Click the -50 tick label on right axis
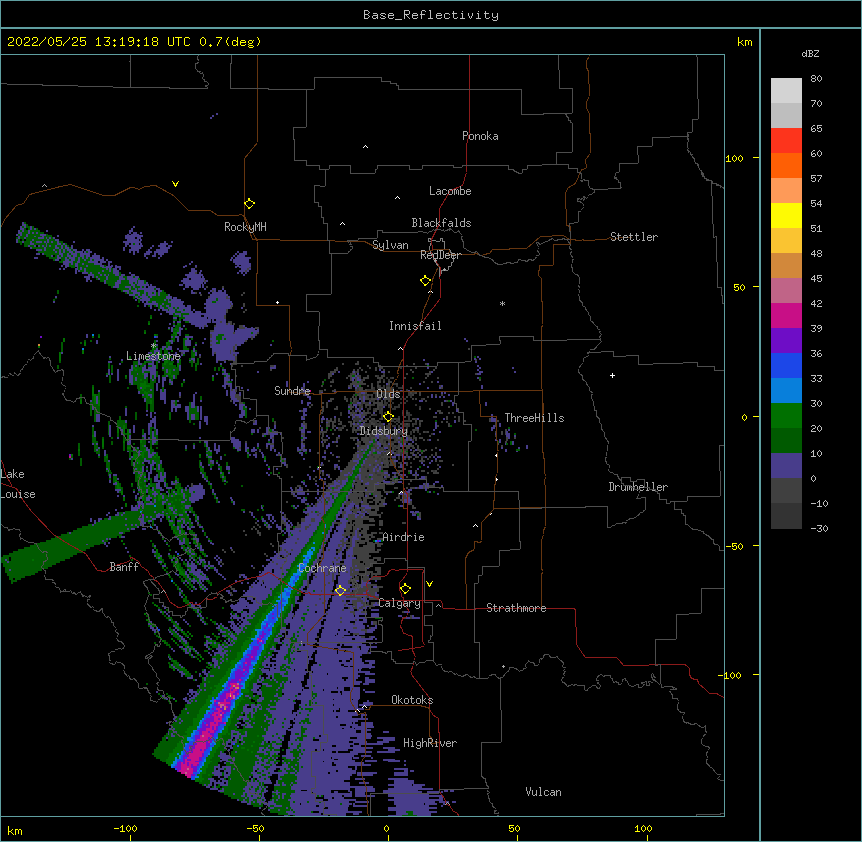Image resolution: width=862 pixels, height=842 pixels. [x=734, y=546]
